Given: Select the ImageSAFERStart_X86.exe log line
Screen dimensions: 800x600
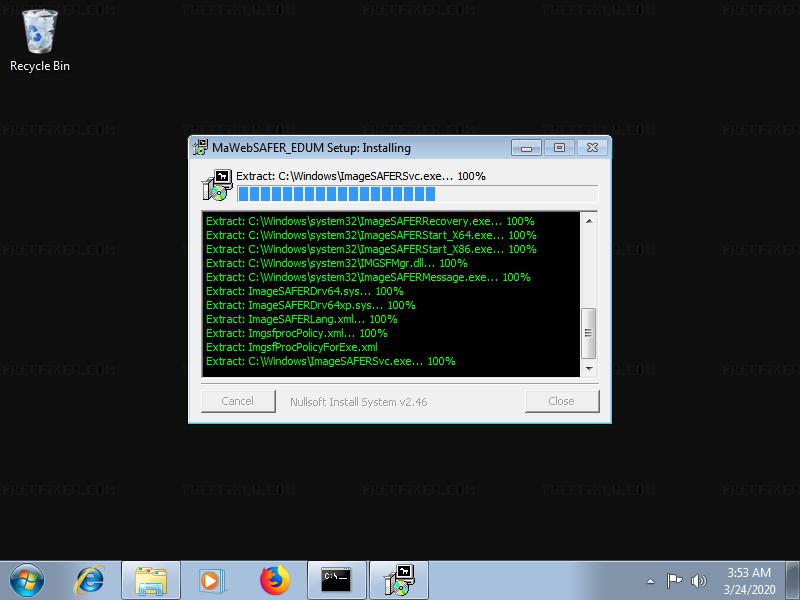Looking at the screenshot, I should coord(371,249).
